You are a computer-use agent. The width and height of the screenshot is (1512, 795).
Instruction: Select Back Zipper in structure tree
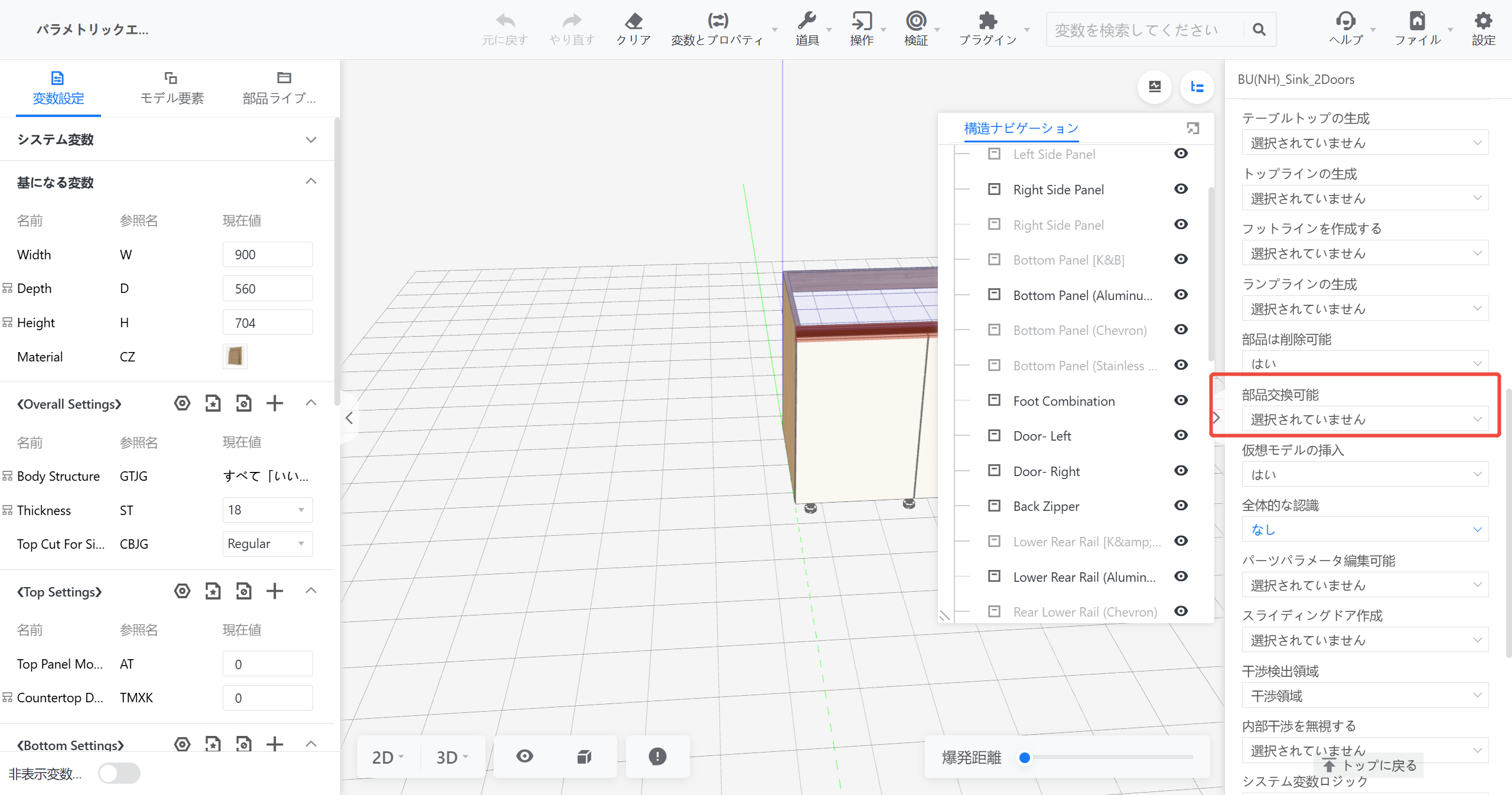pos(1047,506)
